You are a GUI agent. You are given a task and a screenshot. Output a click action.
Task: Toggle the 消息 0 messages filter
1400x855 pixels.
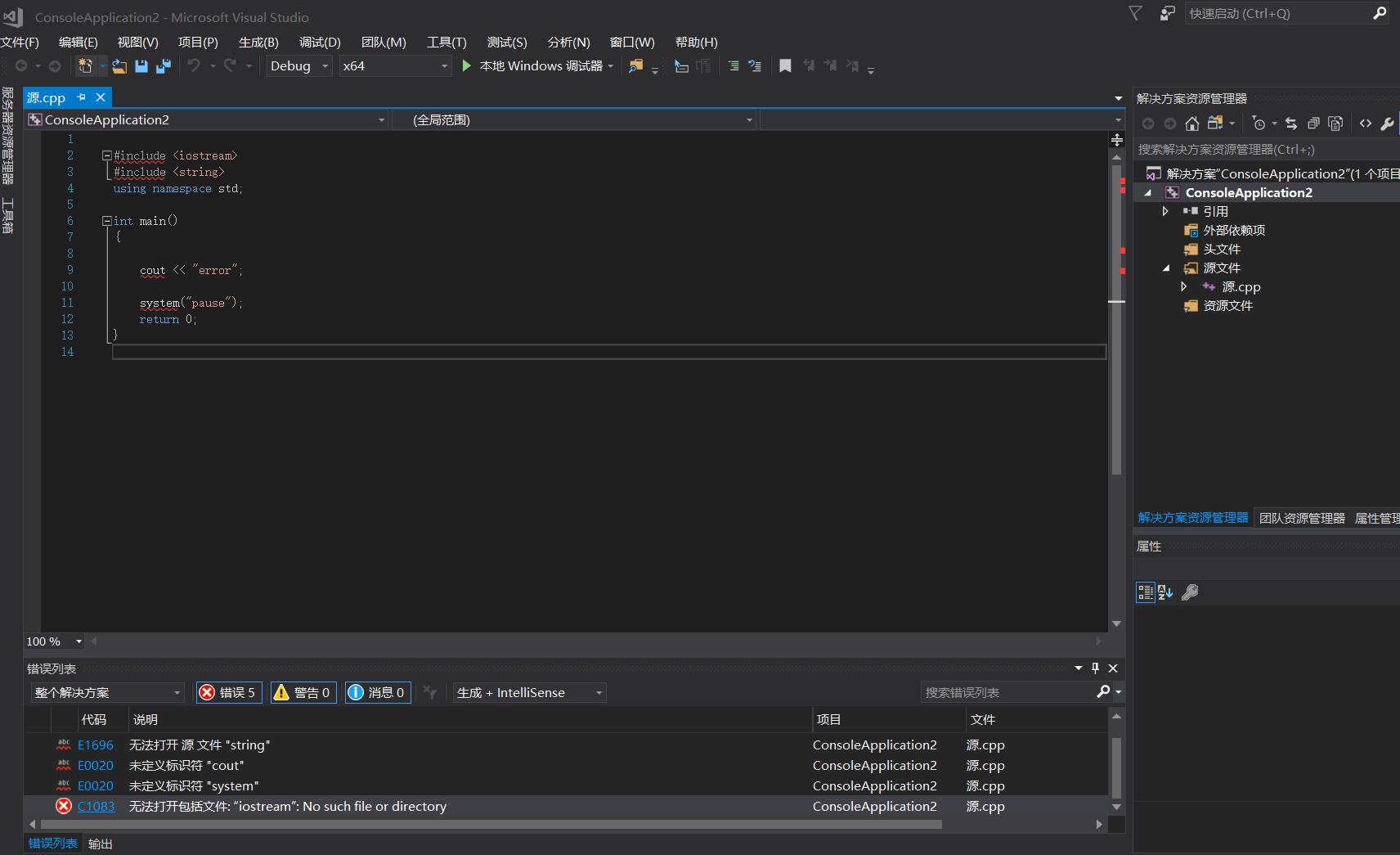[x=378, y=693]
